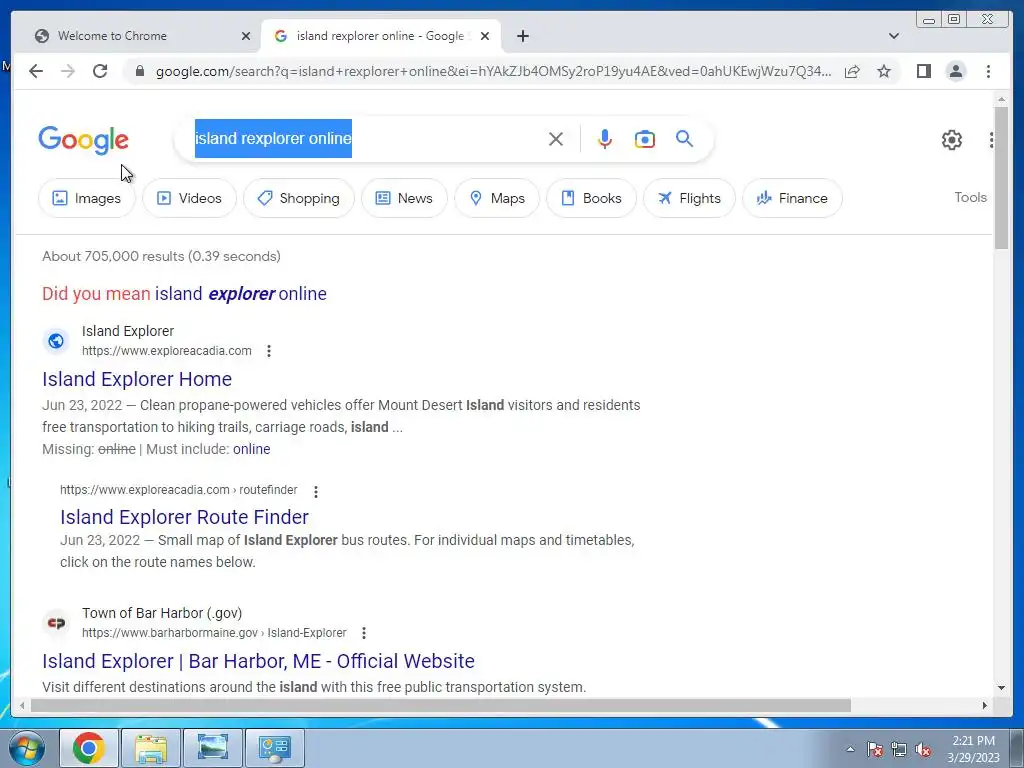Open the tab search chevron
Image resolution: width=1024 pixels, height=768 pixels.
coord(894,36)
